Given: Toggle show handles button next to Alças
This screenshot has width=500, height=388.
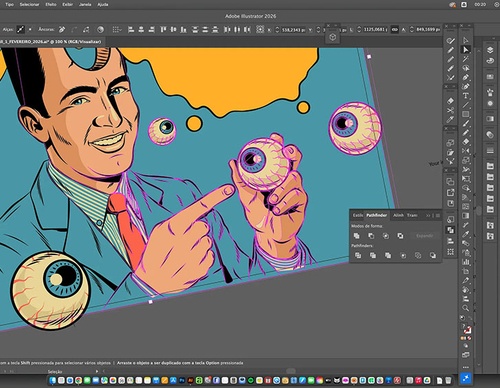Looking at the screenshot, I should (21, 29).
